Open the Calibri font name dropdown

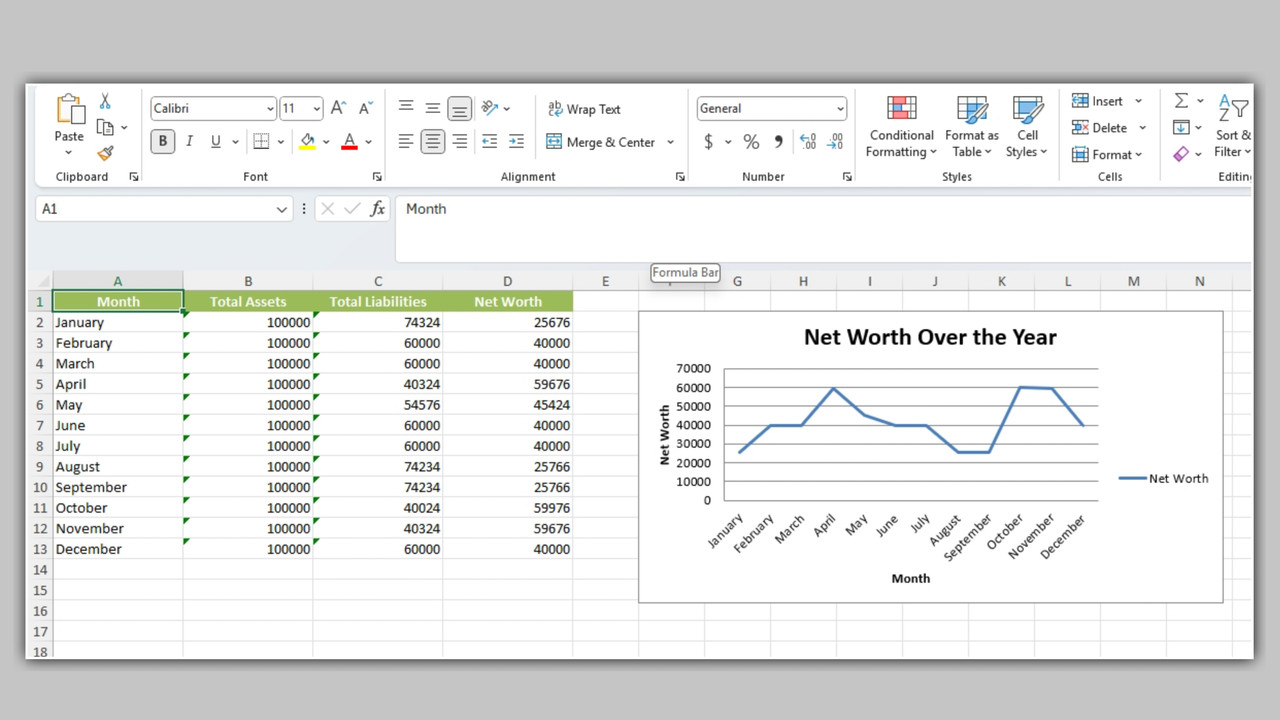click(x=271, y=109)
